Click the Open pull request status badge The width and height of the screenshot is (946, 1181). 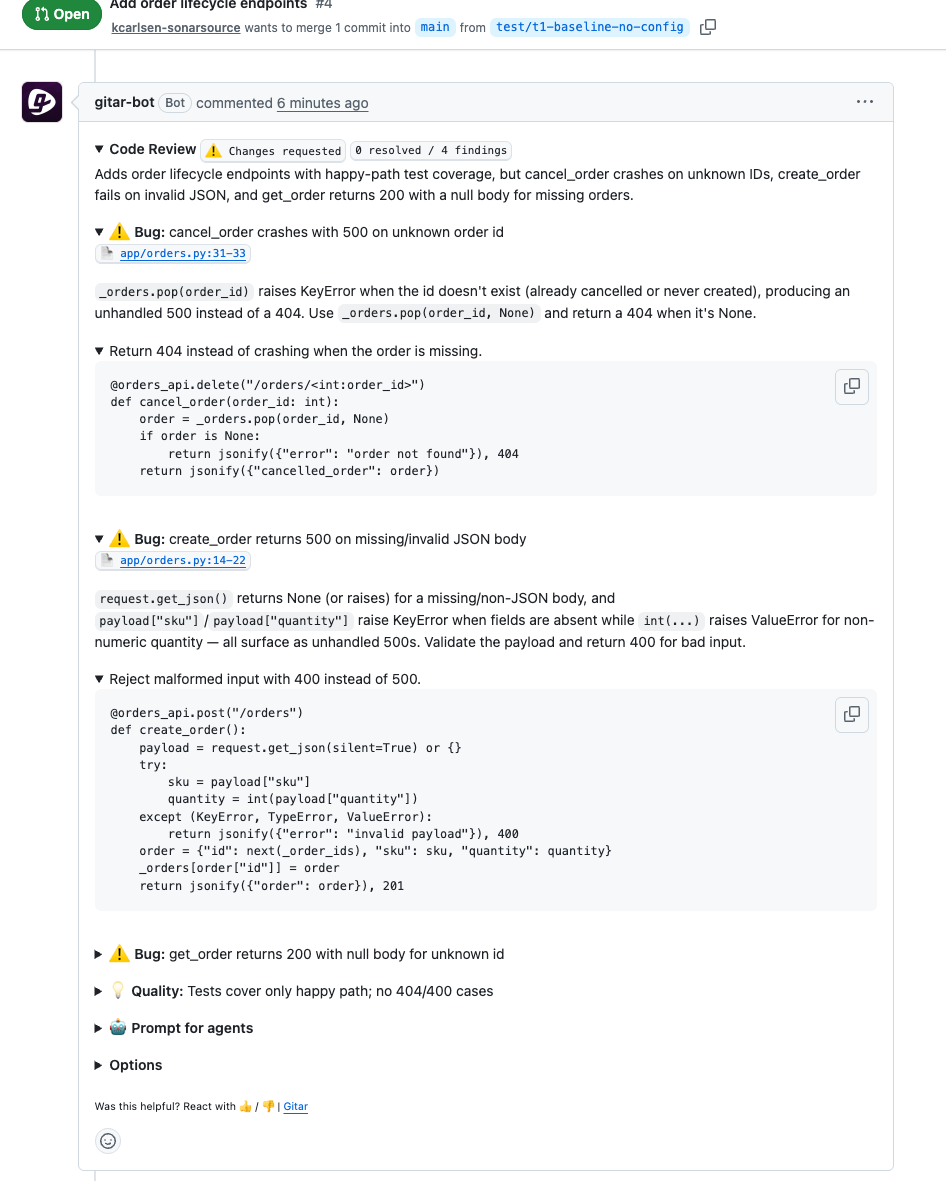tap(62, 14)
